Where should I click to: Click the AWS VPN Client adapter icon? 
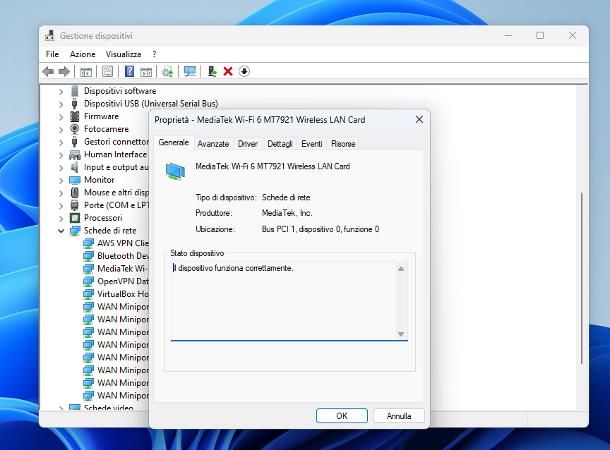[x=88, y=243]
